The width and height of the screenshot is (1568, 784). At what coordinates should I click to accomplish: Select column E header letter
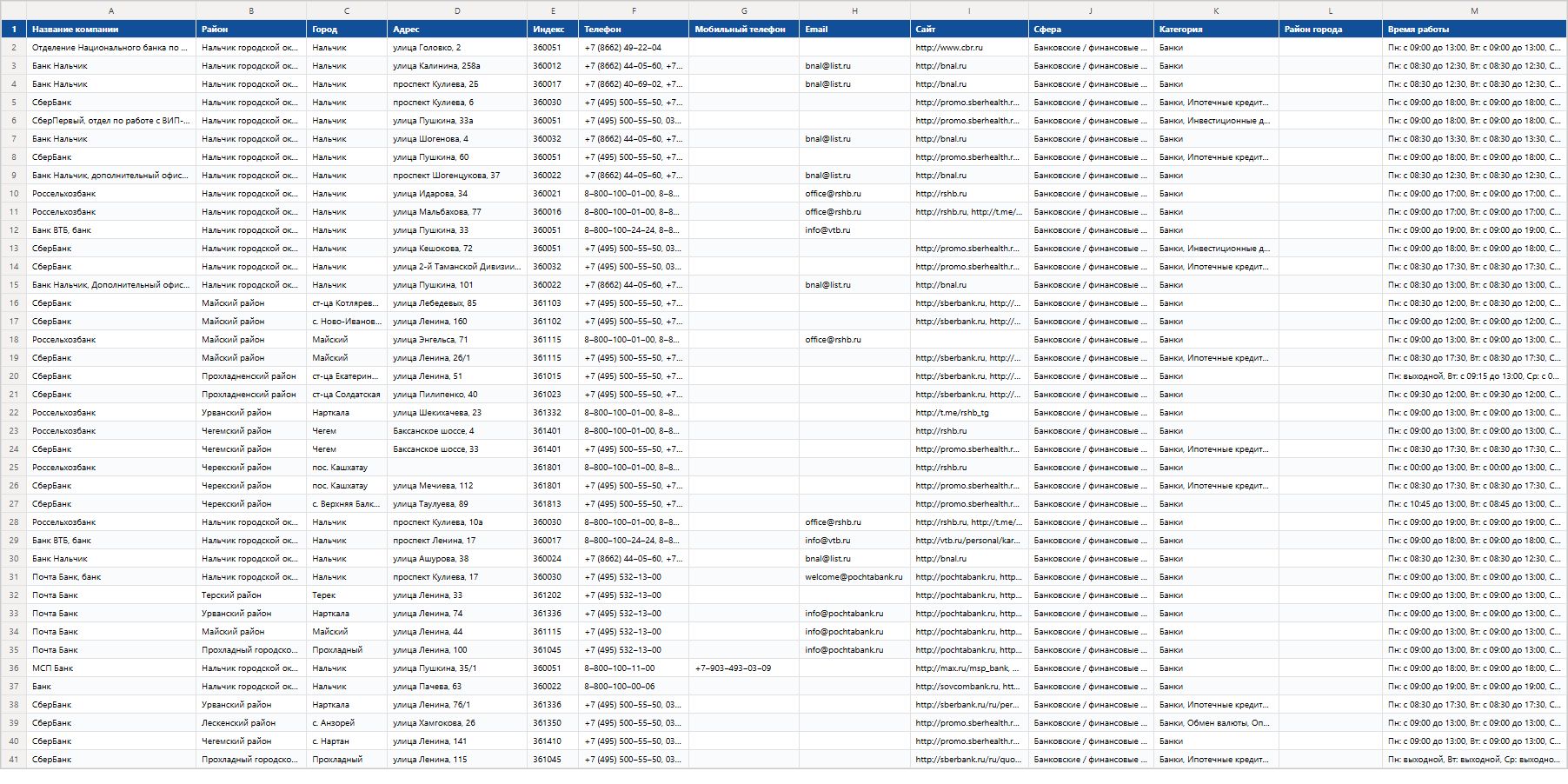coord(553,10)
